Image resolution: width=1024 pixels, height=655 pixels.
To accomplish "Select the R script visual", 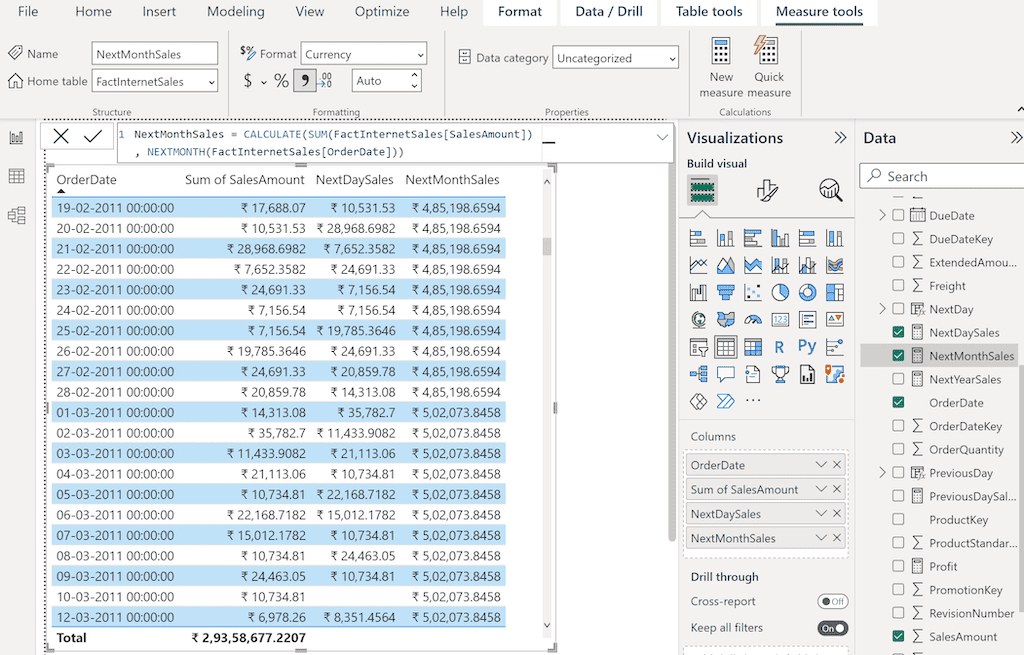I will (x=778, y=346).
